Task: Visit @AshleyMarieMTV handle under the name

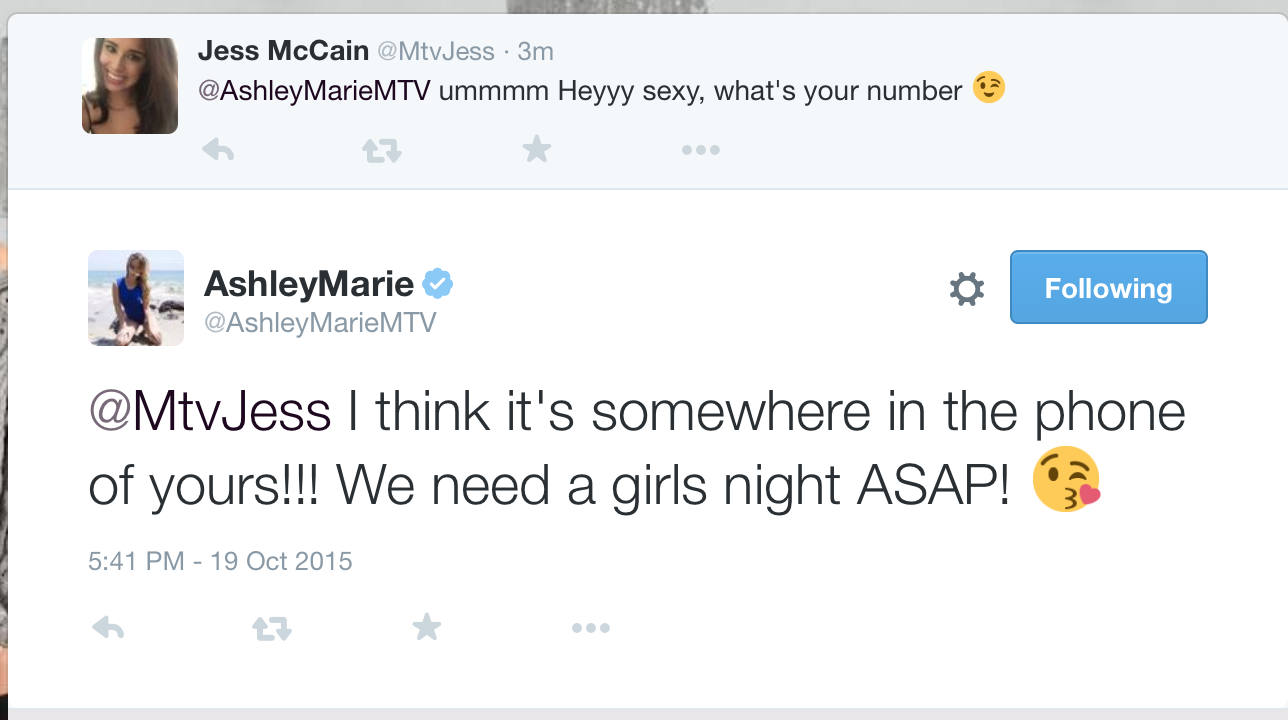Action: (320, 323)
